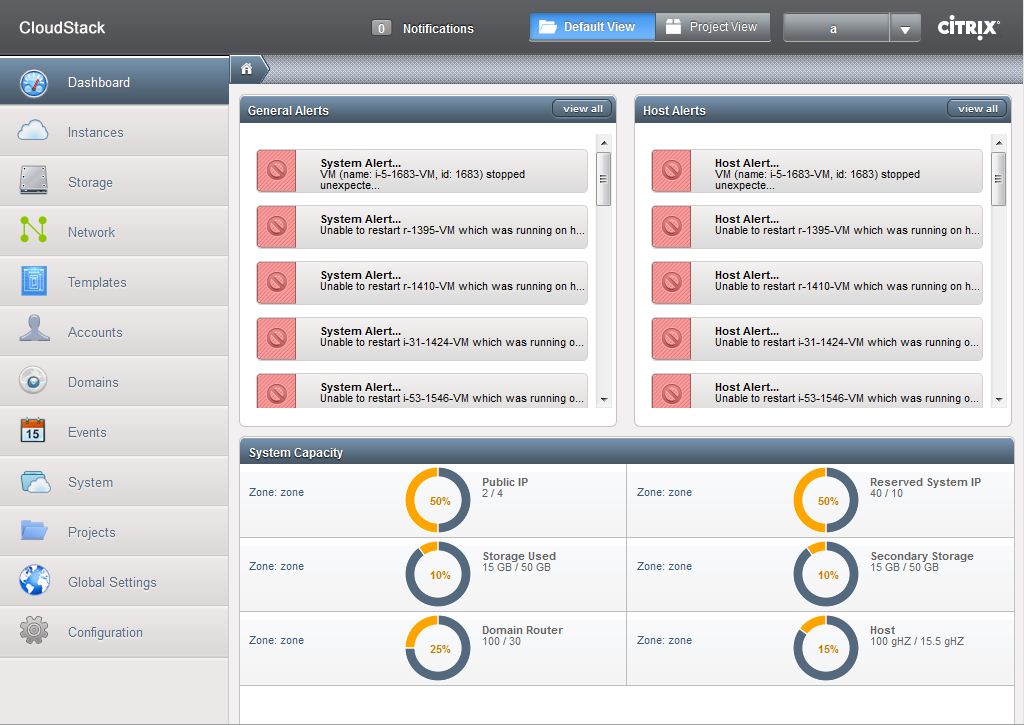Viewport: 1024px width, 725px height.
Task: Click the 'Public IP' capacity label
Action: [505, 482]
